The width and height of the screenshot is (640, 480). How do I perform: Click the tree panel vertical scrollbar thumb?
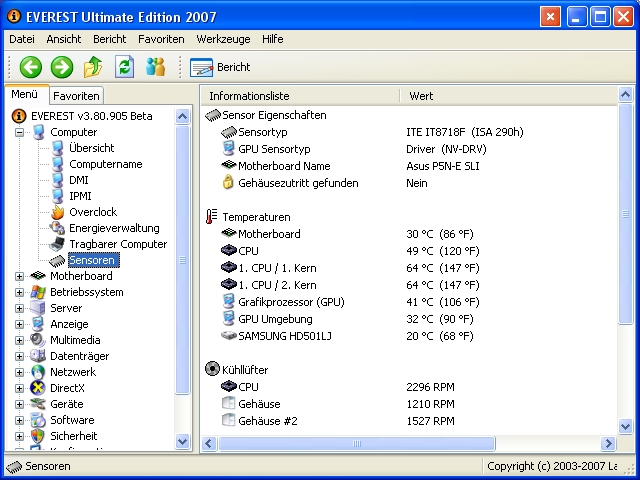tap(182, 260)
